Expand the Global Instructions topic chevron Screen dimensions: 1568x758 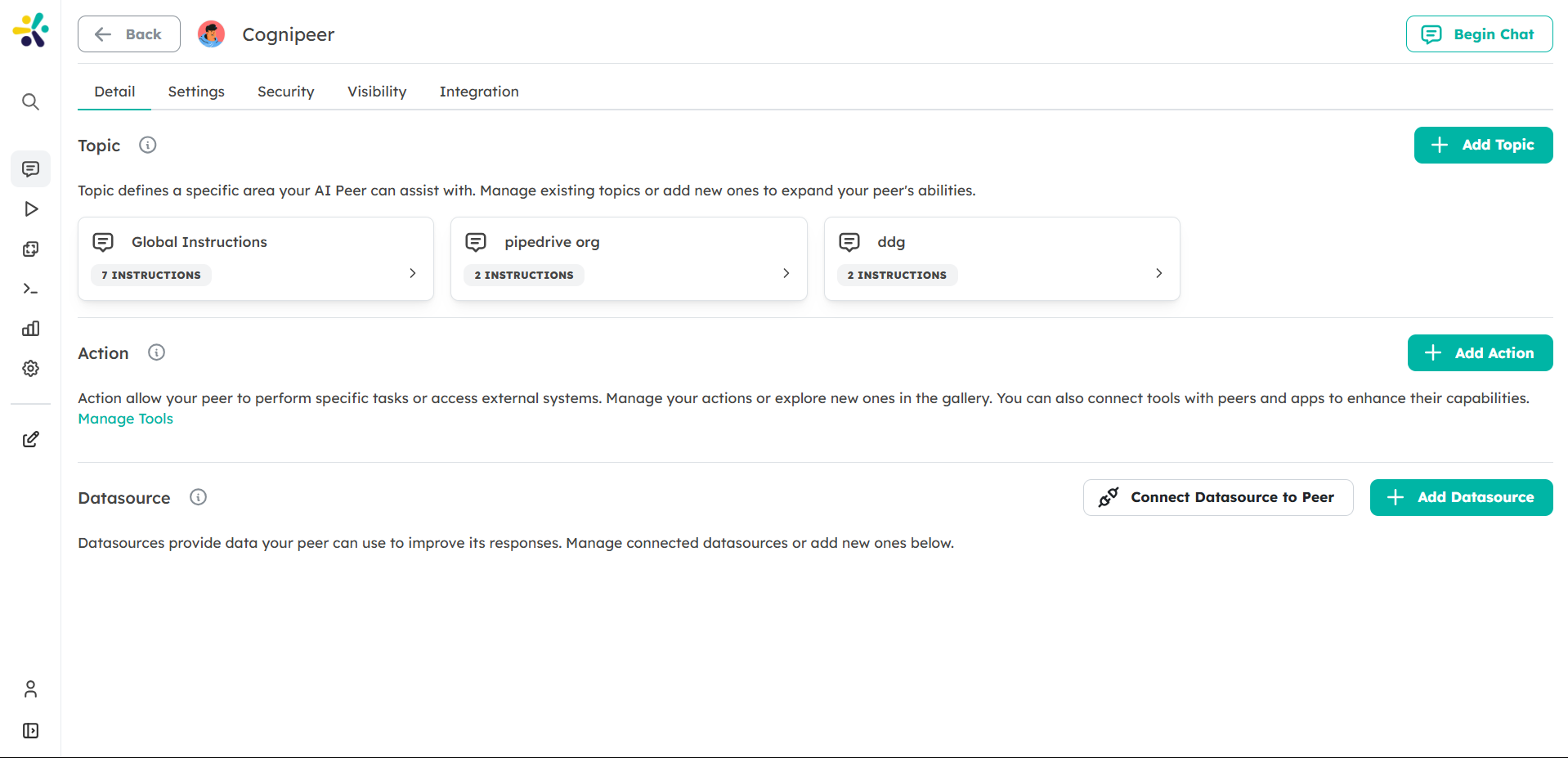[413, 273]
